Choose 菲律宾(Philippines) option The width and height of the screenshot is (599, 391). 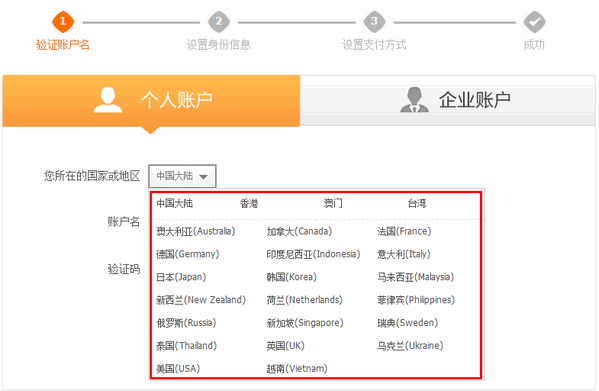click(416, 300)
